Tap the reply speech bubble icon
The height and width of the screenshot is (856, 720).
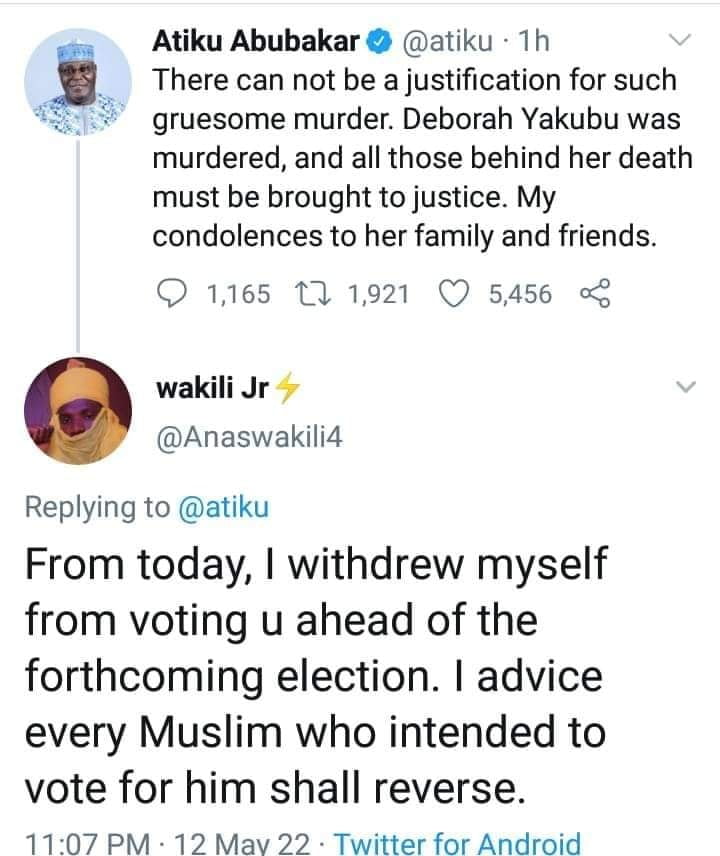pyautogui.click(x=171, y=294)
